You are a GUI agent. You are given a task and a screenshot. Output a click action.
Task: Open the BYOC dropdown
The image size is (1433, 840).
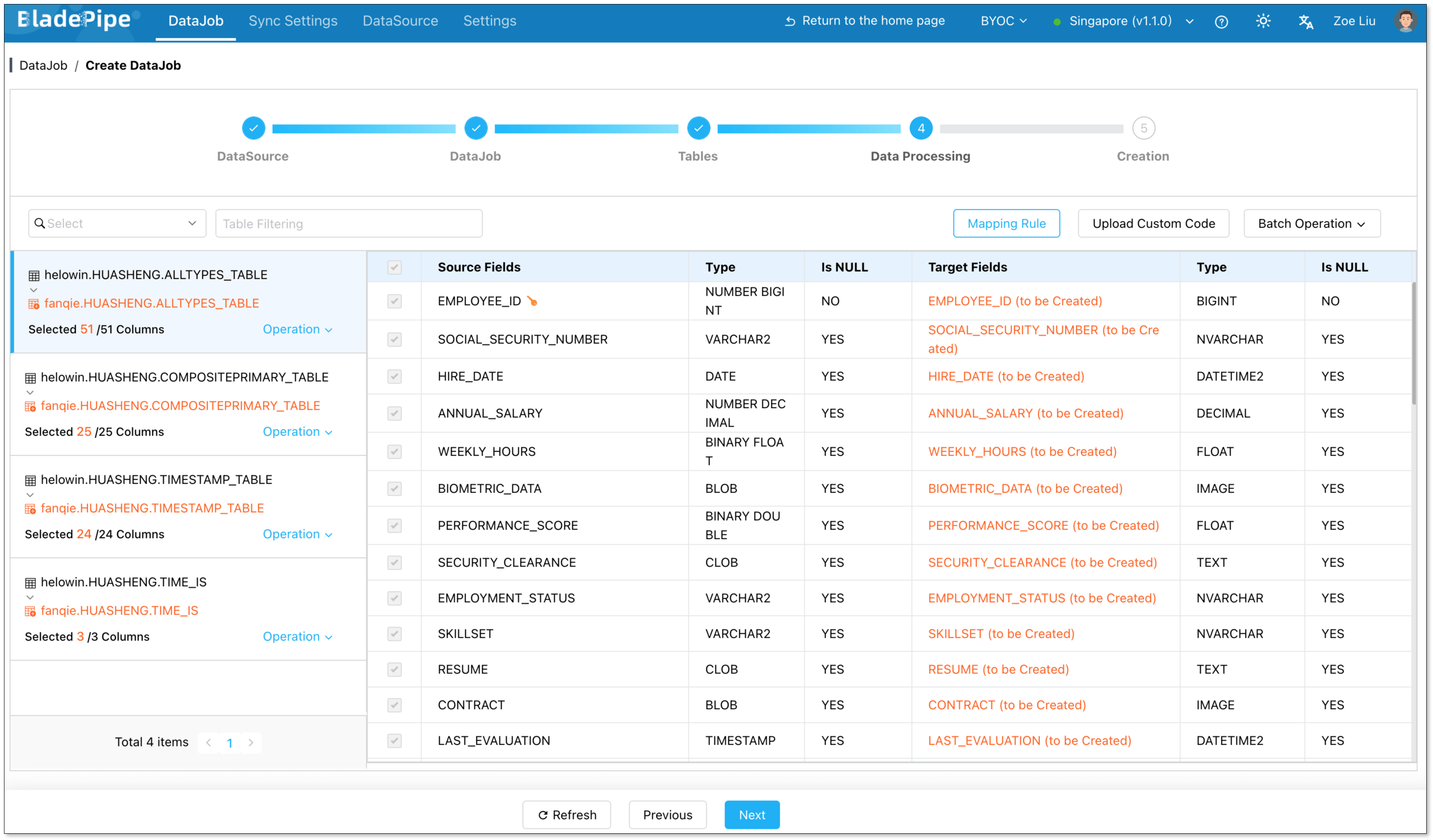click(x=1003, y=21)
